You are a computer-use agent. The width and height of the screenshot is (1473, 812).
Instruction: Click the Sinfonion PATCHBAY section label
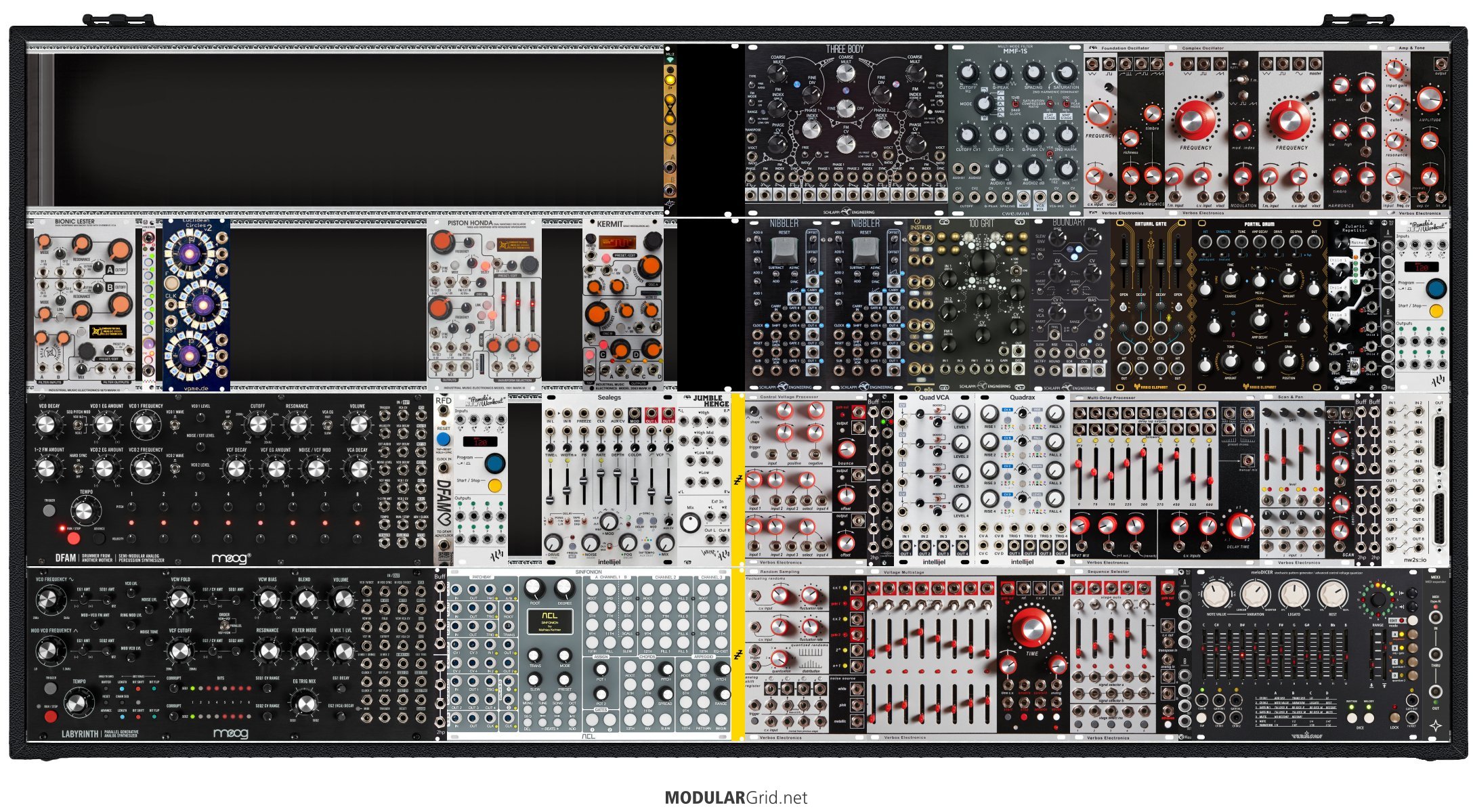pyautogui.click(x=482, y=577)
